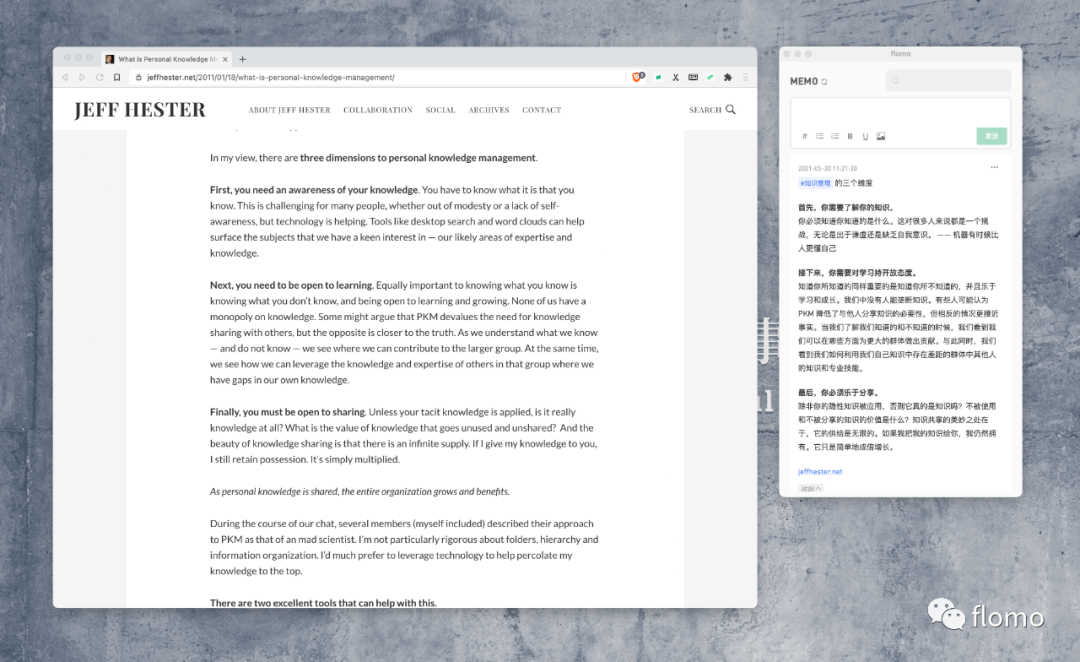Toggle underline formatting in flomo editor
Image resolution: width=1080 pixels, height=662 pixels.
click(865, 136)
